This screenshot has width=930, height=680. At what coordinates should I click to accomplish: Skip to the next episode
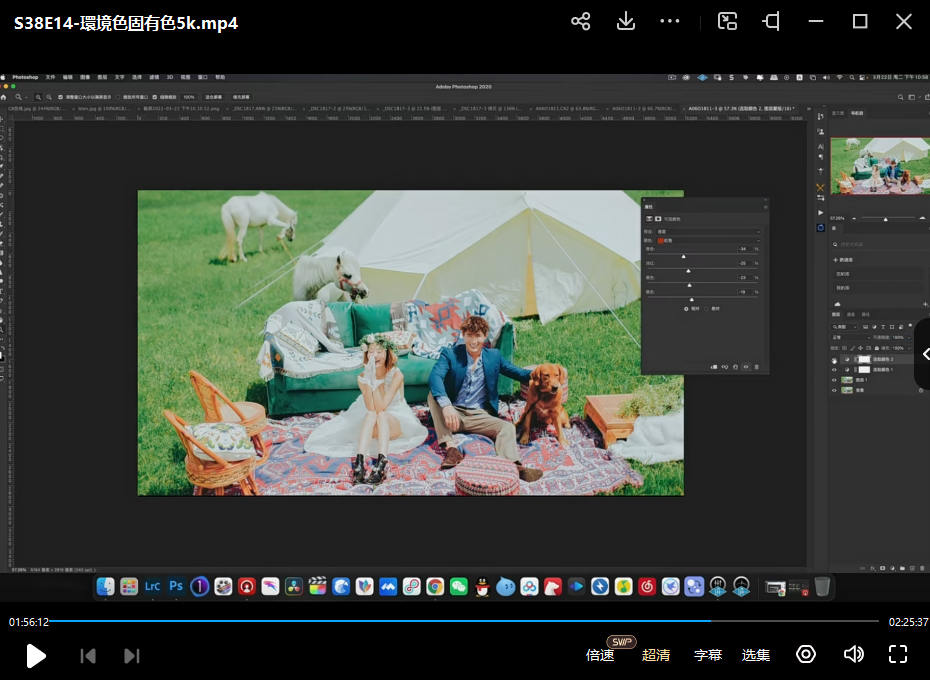coord(131,655)
